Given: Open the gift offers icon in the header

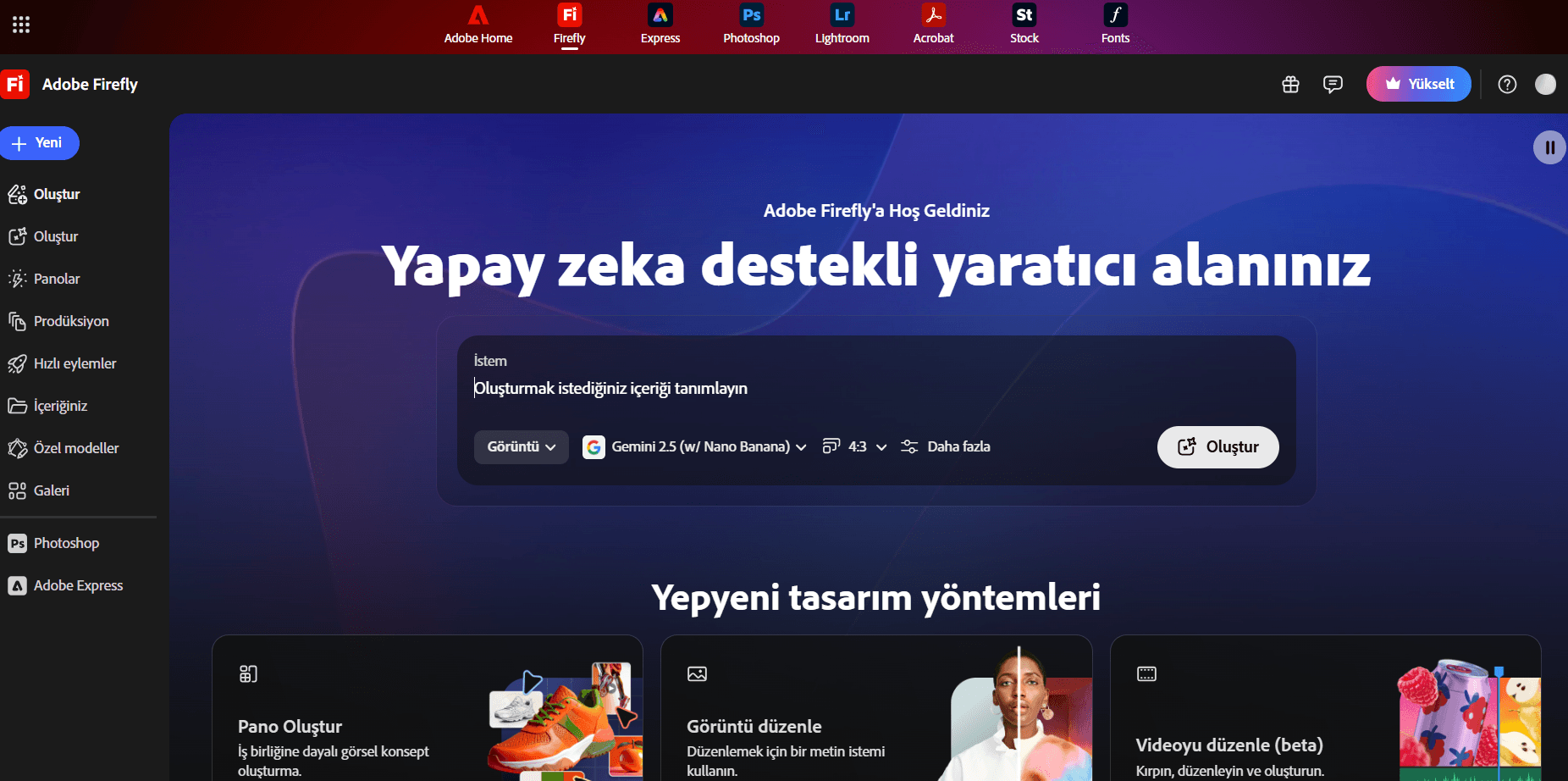Looking at the screenshot, I should pyautogui.click(x=1290, y=84).
